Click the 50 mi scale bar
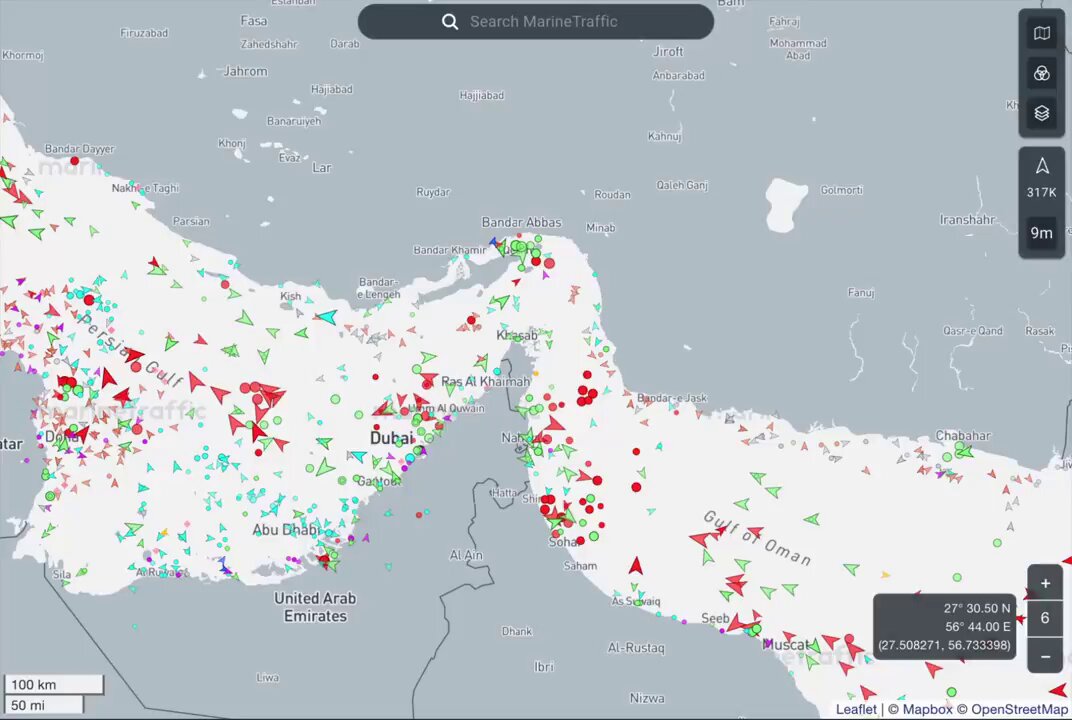Image resolution: width=1072 pixels, height=720 pixels. [44, 705]
